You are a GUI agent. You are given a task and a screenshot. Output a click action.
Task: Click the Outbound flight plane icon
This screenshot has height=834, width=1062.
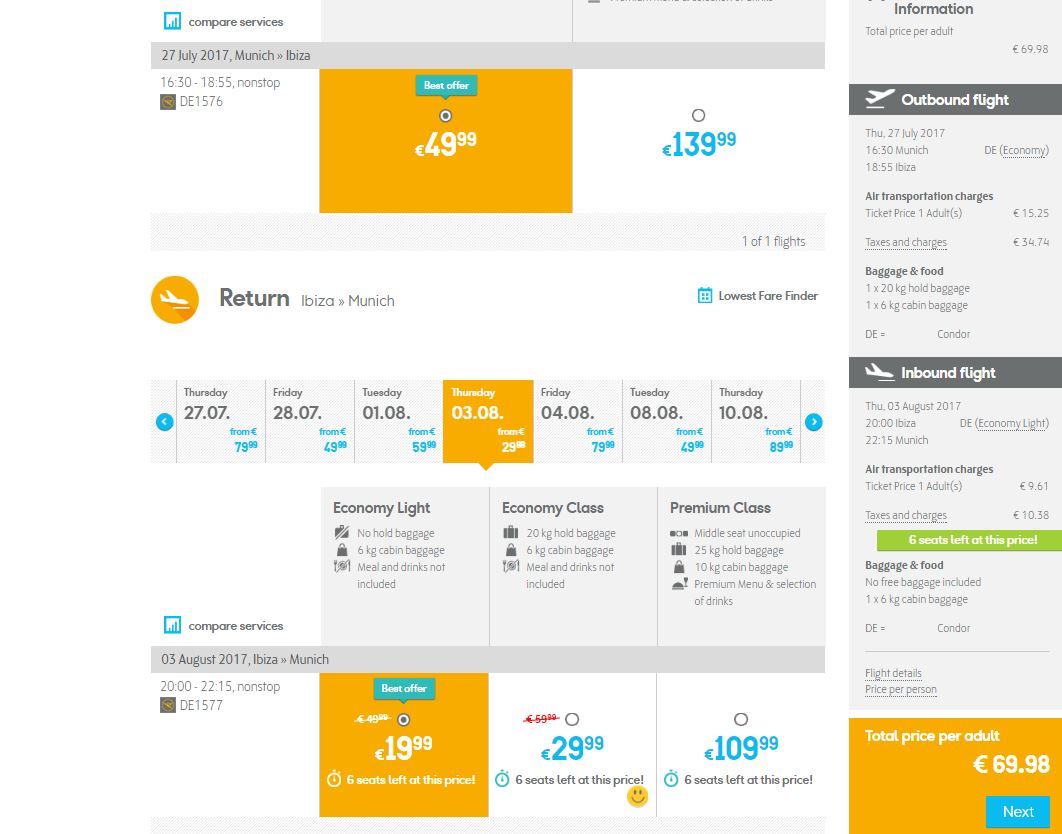[x=880, y=99]
